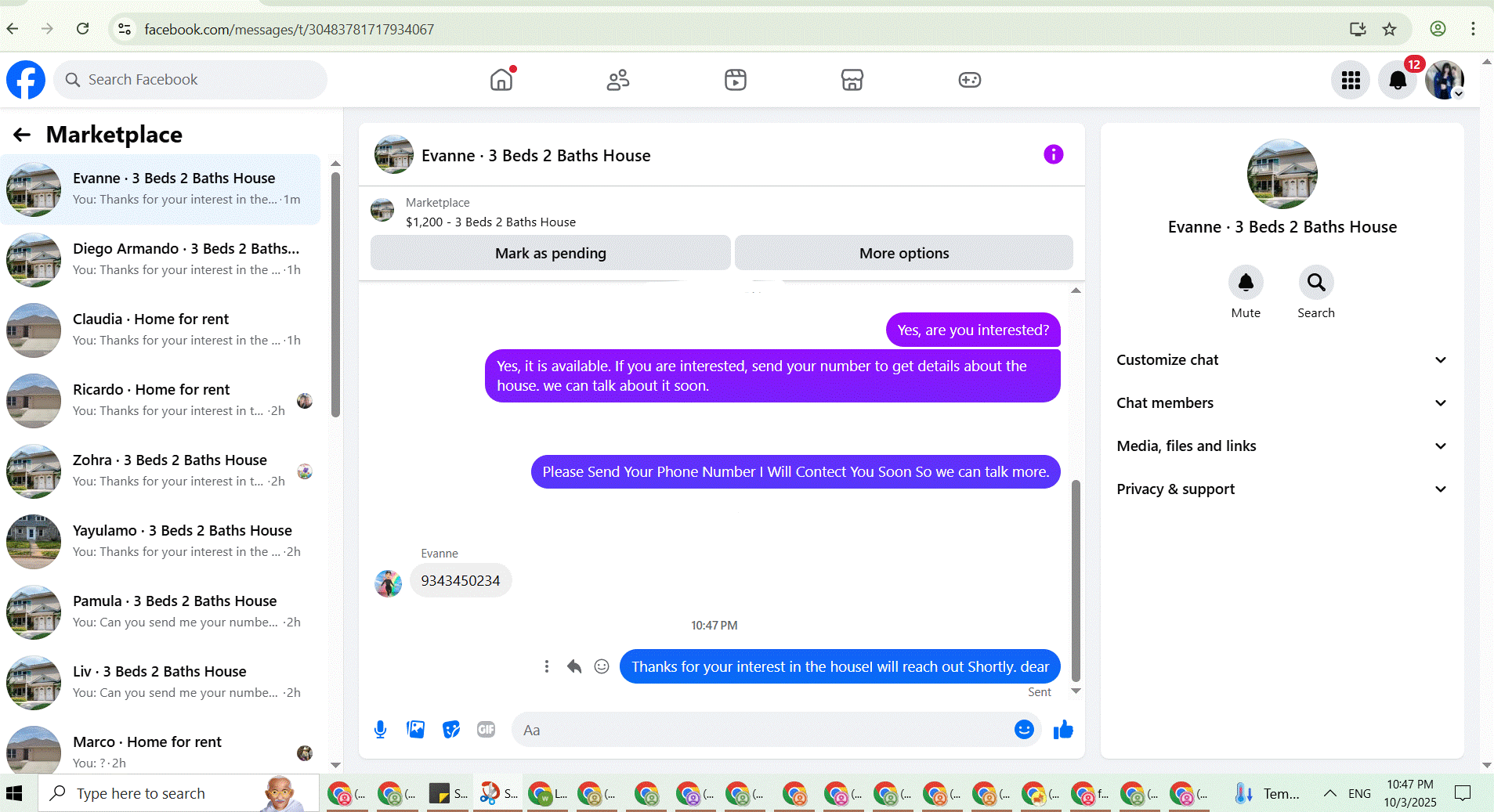Viewport: 1494px width, 812px height.
Task: Choose a sticker icon
Action: (x=451, y=730)
